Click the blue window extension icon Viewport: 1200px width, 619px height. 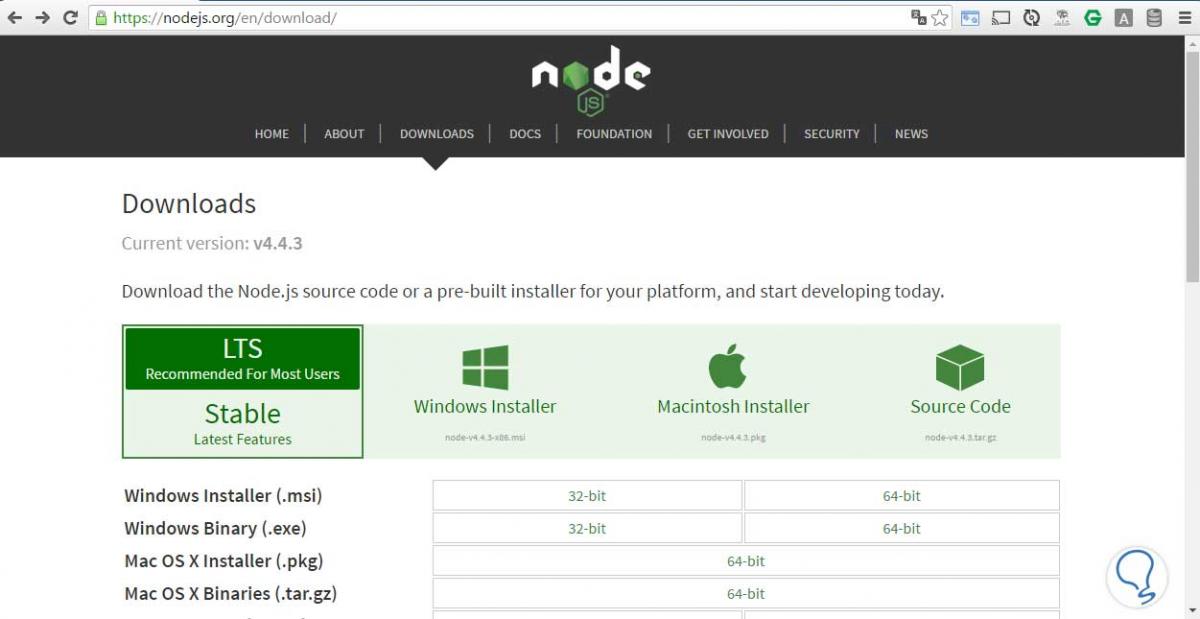[970, 17]
